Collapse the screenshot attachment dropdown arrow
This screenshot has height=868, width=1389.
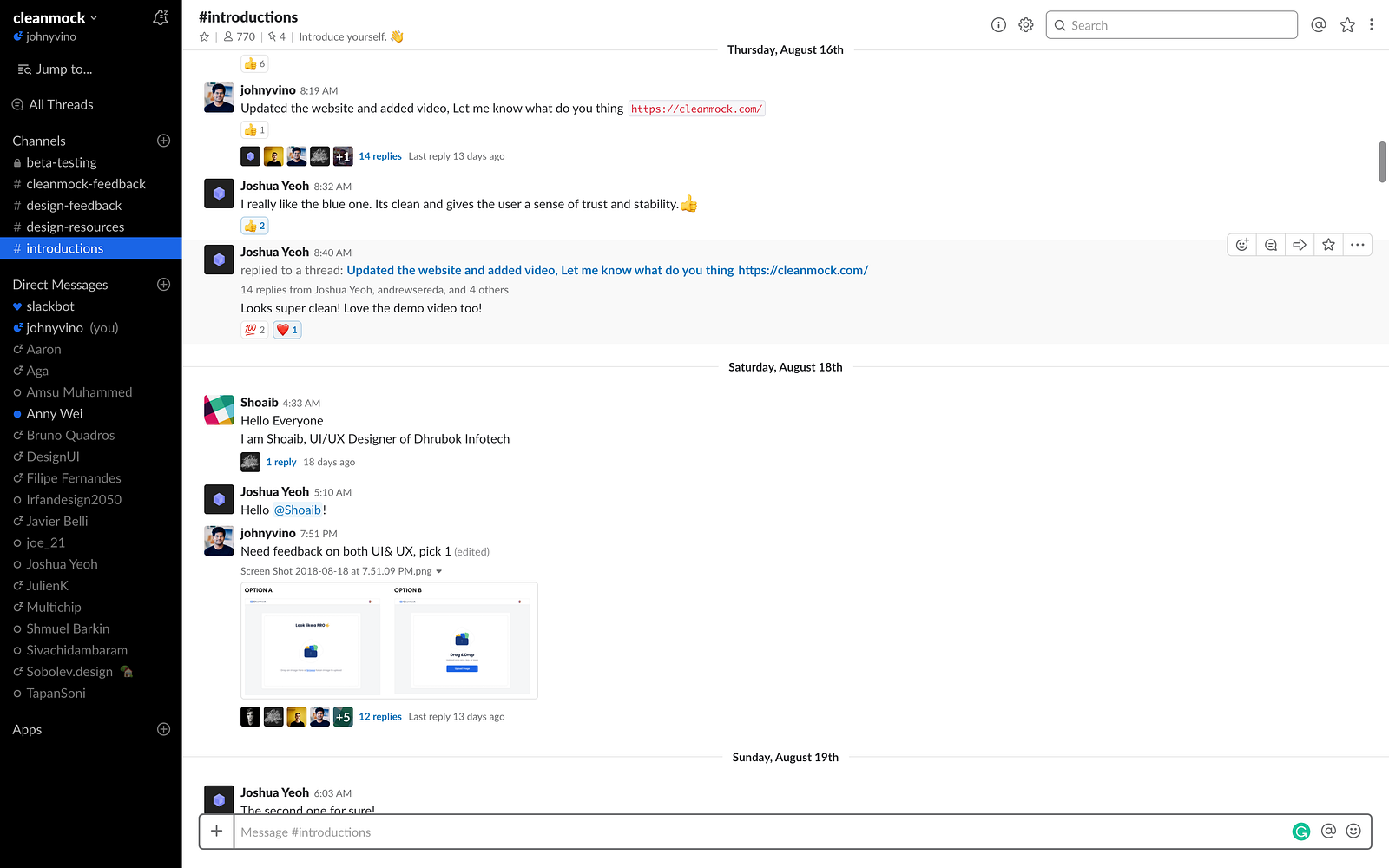click(439, 571)
